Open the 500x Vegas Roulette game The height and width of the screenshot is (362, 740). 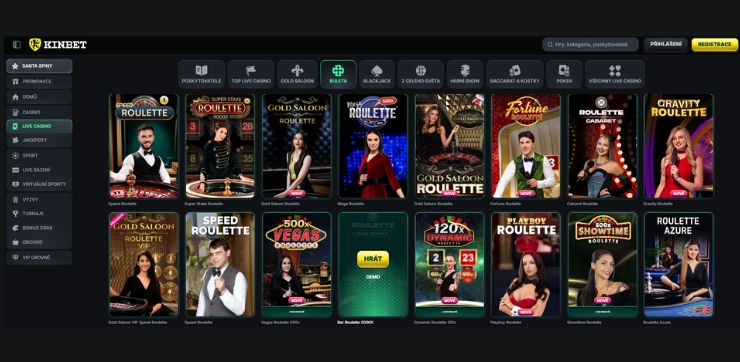tap(297, 264)
